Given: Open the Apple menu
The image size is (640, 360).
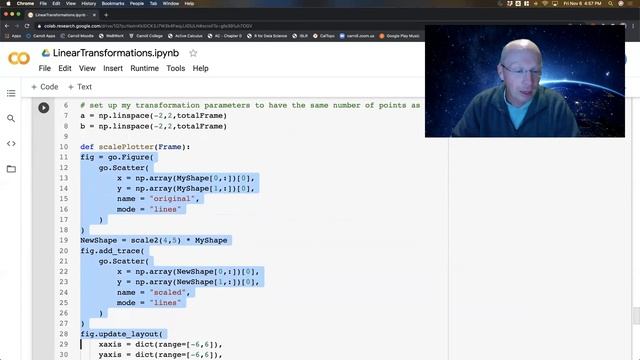Looking at the screenshot, I should click(8, 3).
